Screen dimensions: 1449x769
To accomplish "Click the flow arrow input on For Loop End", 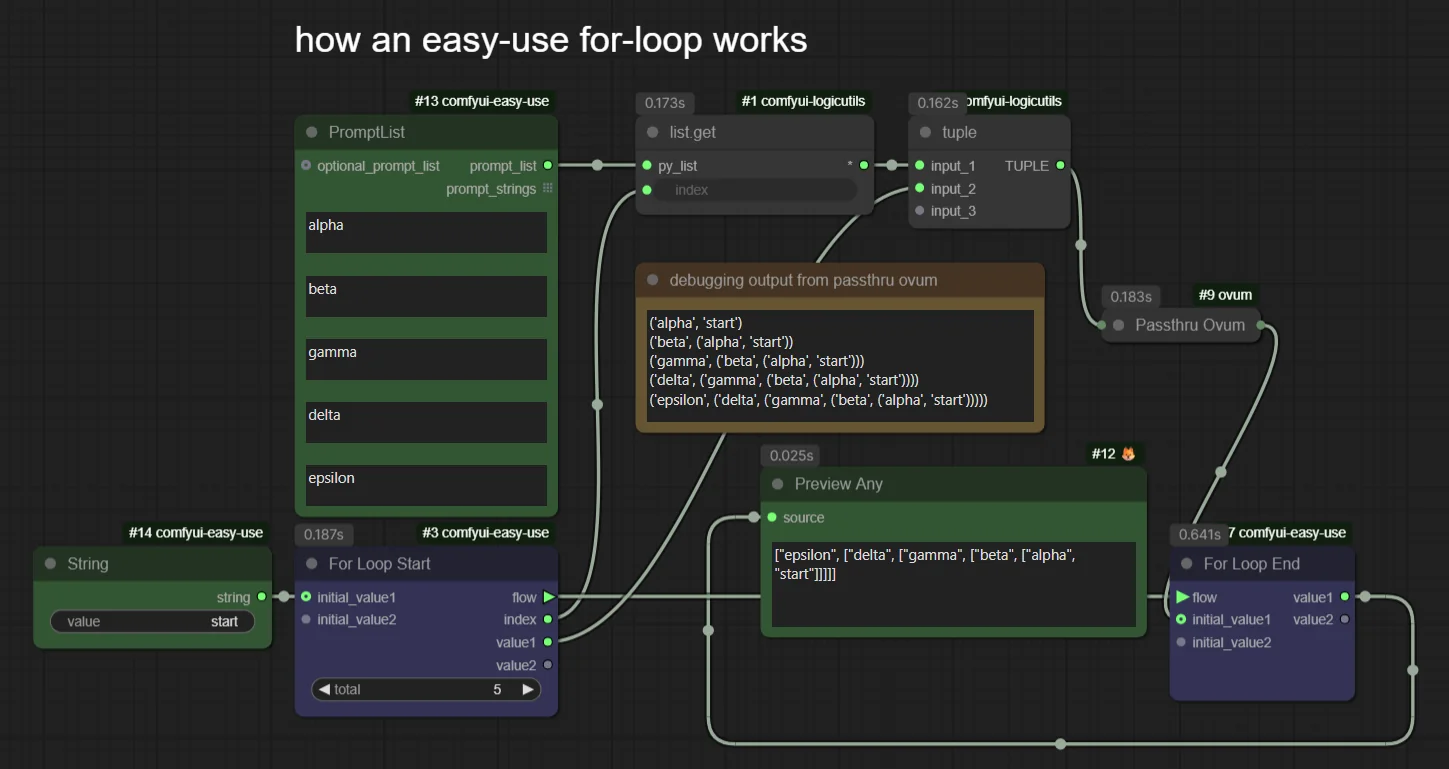I will coord(1182,597).
